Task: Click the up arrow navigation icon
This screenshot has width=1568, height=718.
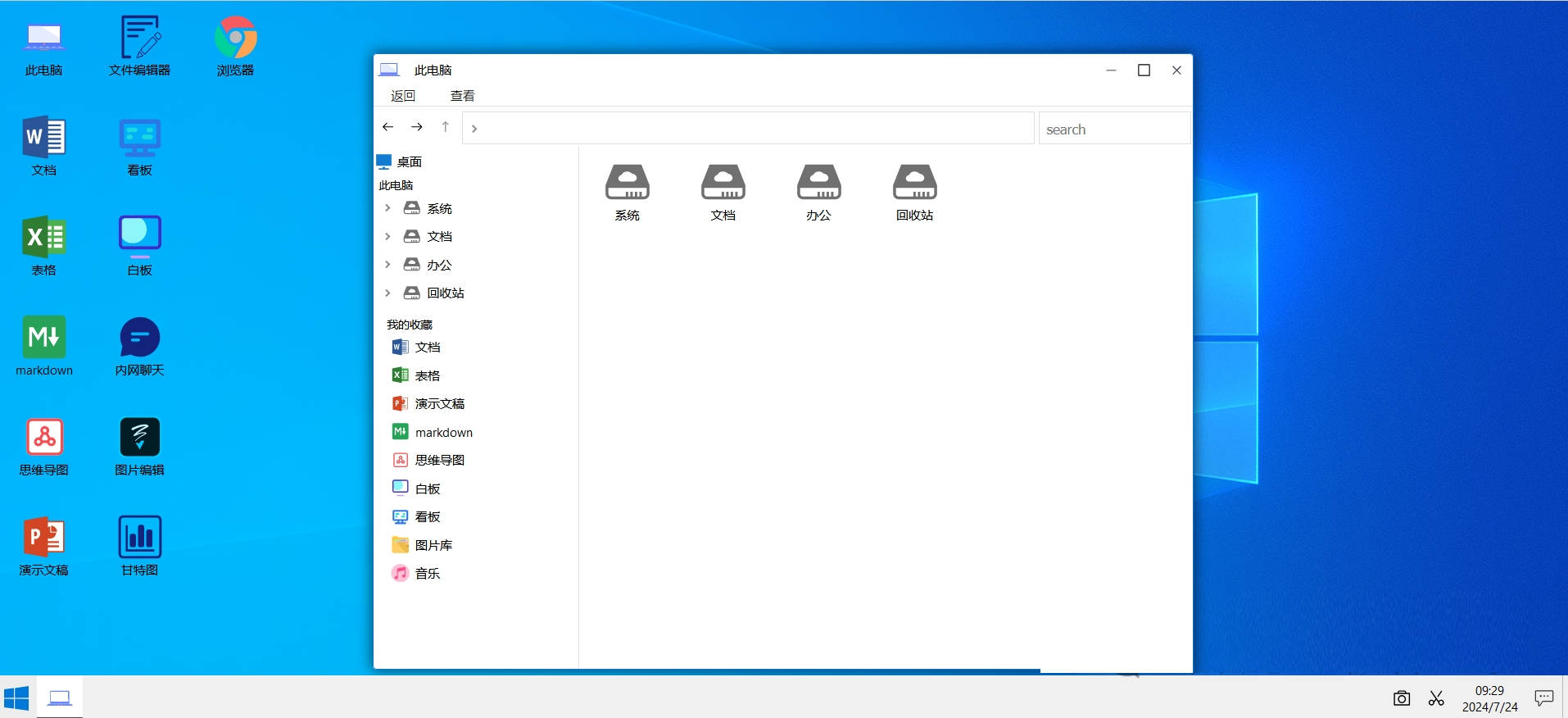Action: point(446,127)
